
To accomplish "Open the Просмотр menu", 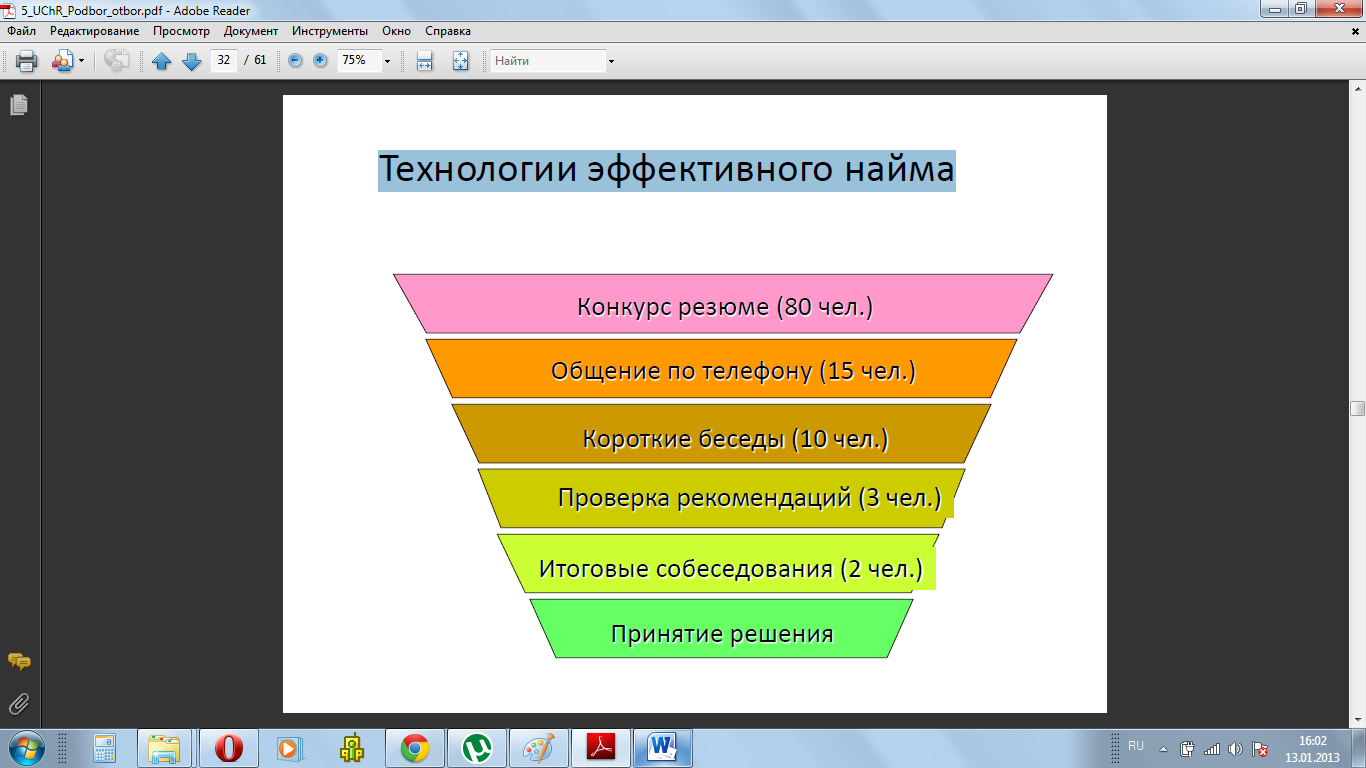I will [x=181, y=31].
